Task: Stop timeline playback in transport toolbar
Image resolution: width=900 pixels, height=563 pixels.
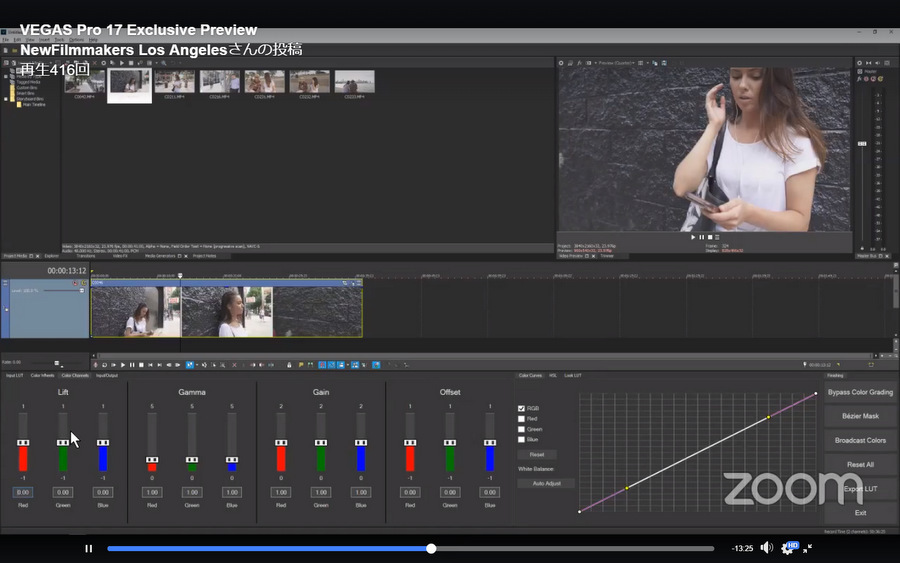Action: tap(141, 364)
